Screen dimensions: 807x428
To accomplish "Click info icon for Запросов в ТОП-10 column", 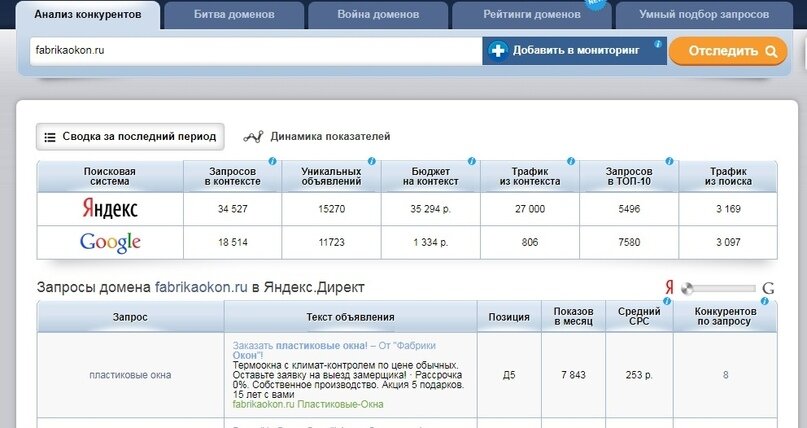I will tap(669, 162).
